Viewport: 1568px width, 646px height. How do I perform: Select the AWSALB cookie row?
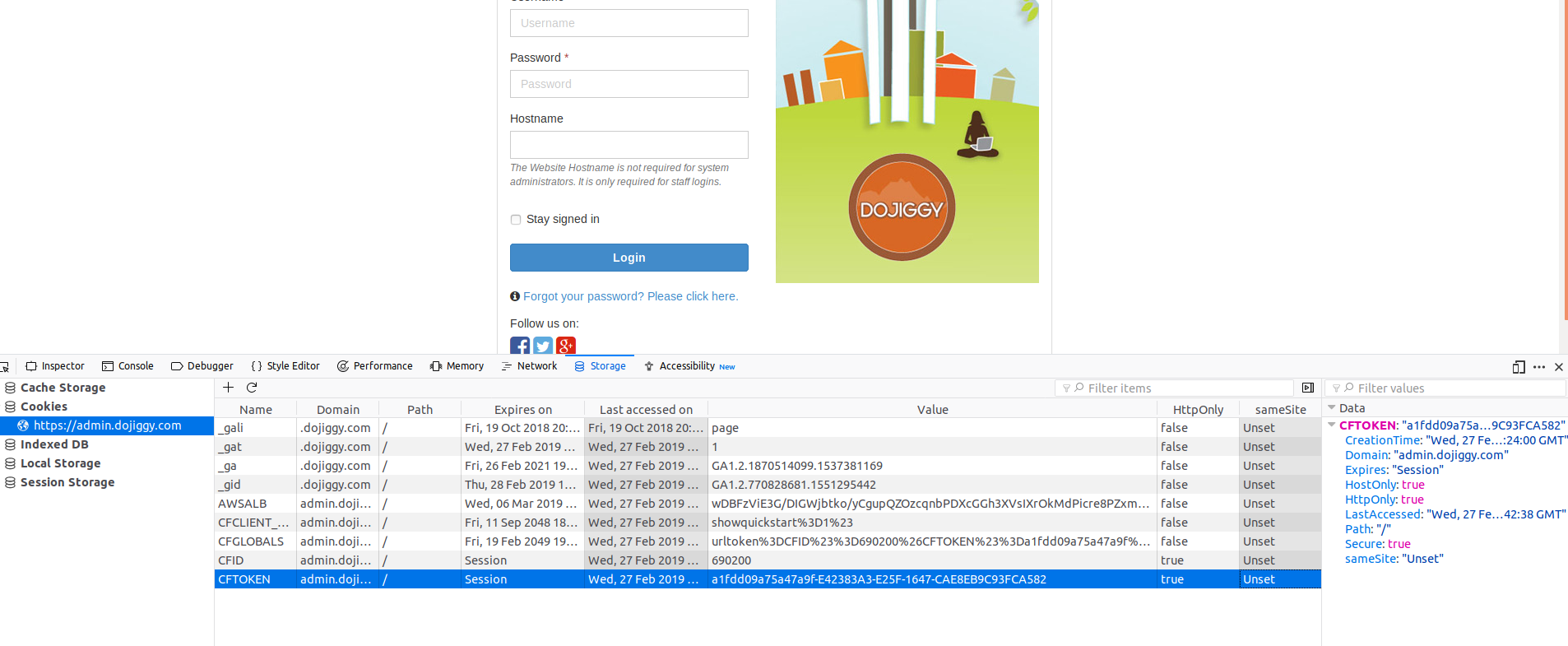(768, 504)
